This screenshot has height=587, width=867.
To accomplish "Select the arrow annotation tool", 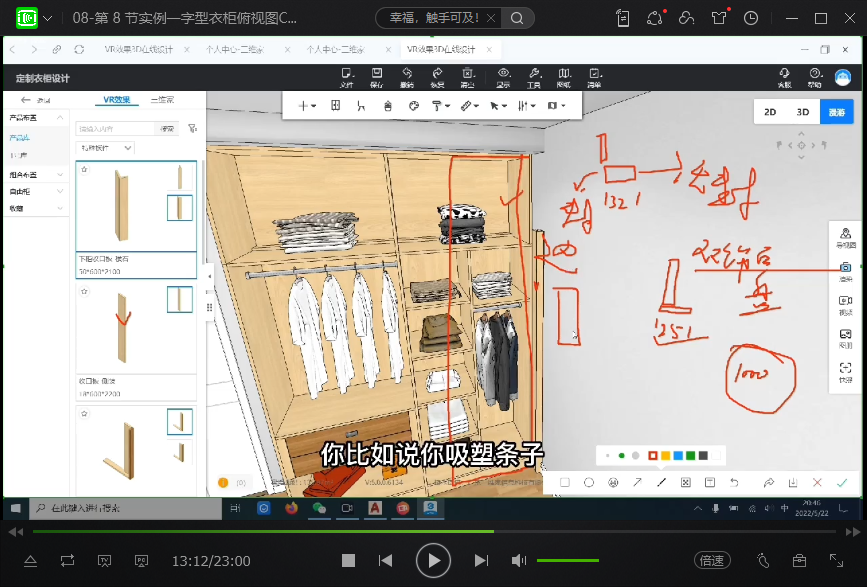I will [x=637, y=482].
